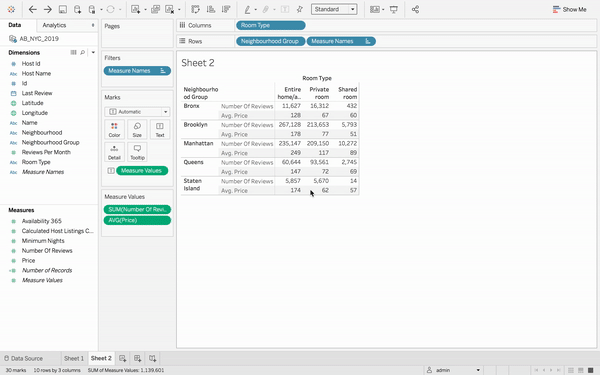Search dimensions with magnifier icon
600x375 pixels.
(x=82, y=52)
